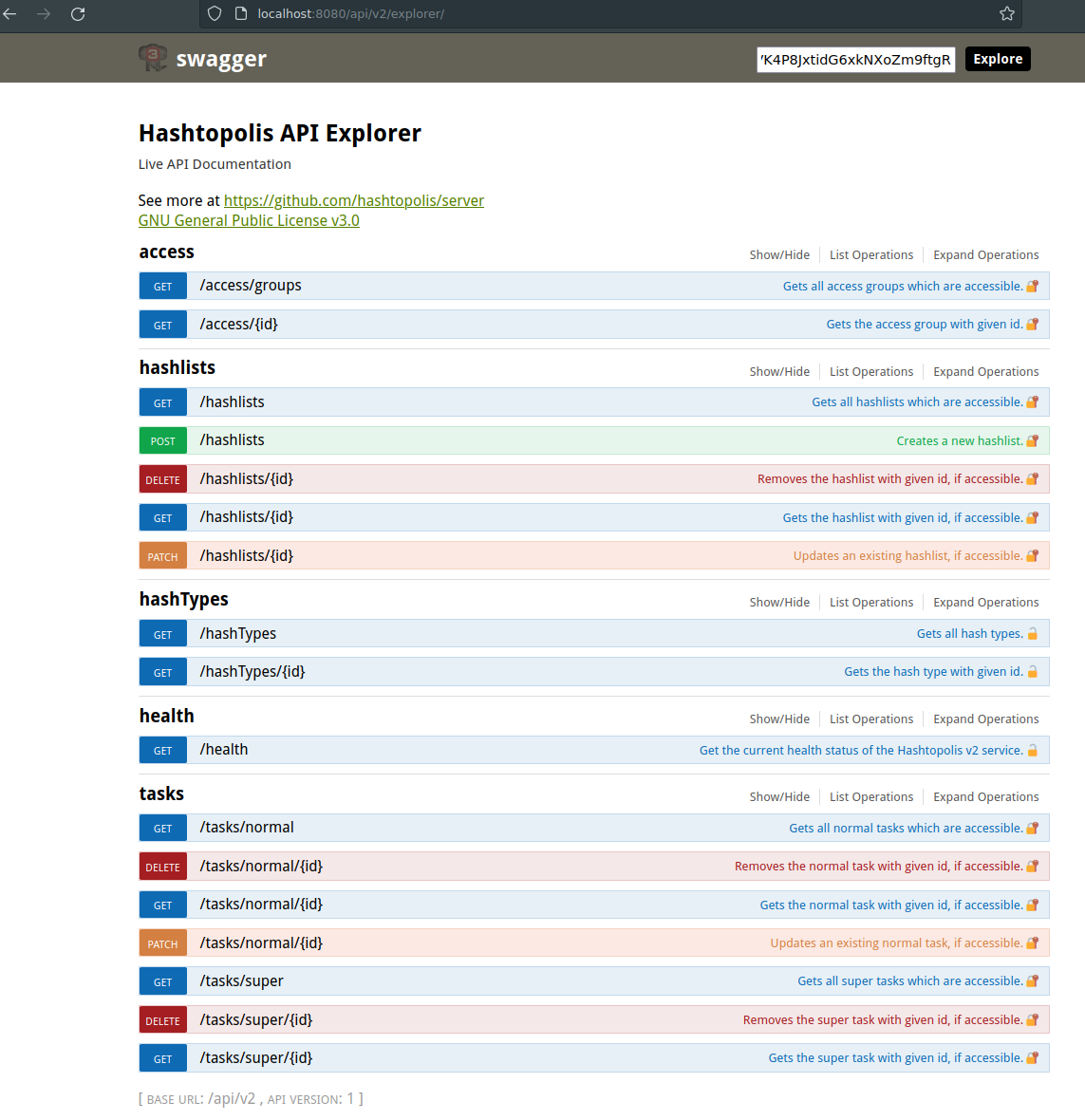Click lock icon on GET /access/groups row
1085x1120 pixels.
1032,286
